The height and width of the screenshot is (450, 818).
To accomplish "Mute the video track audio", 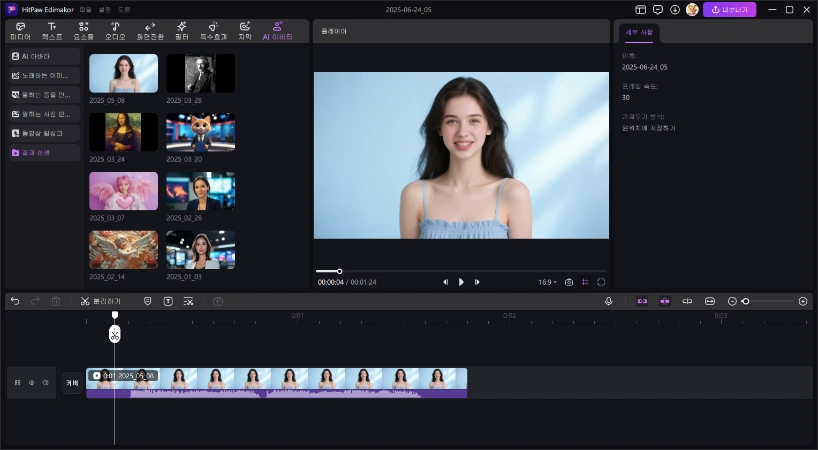I will [x=45, y=383].
